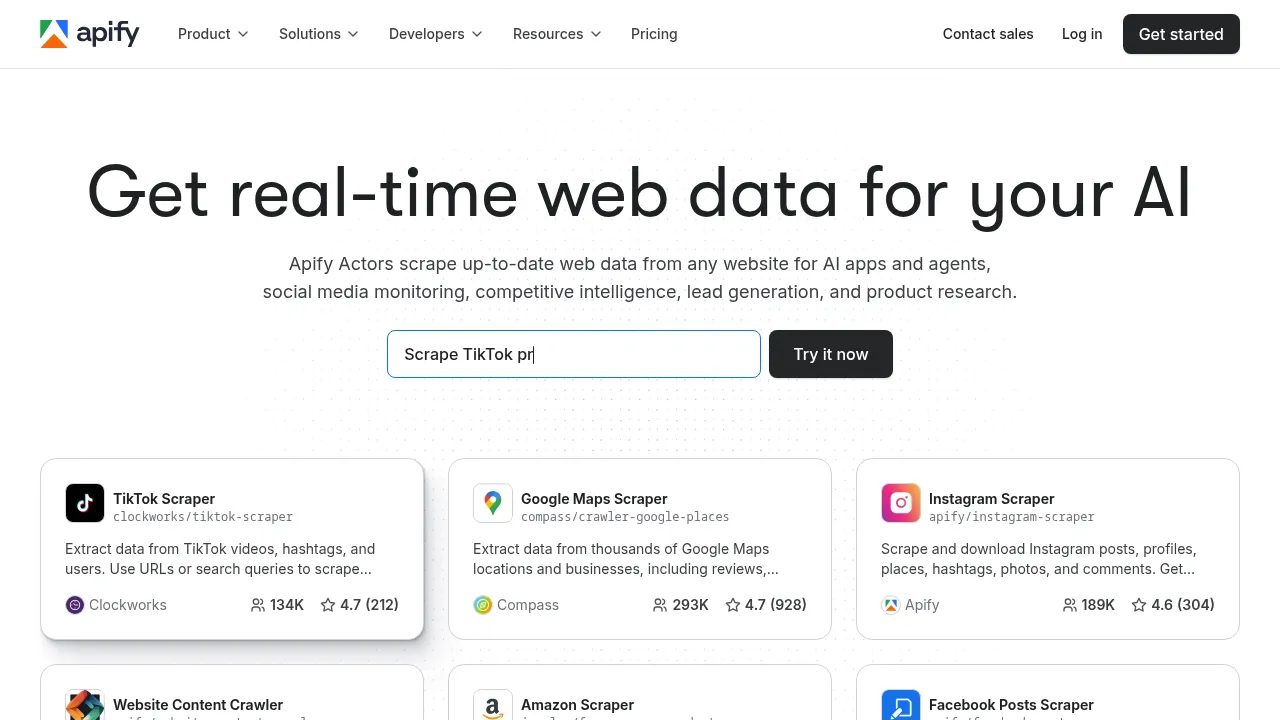The height and width of the screenshot is (720, 1280).
Task: Click the Facebook Posts Scraper icon
Action: coord(901,705)
